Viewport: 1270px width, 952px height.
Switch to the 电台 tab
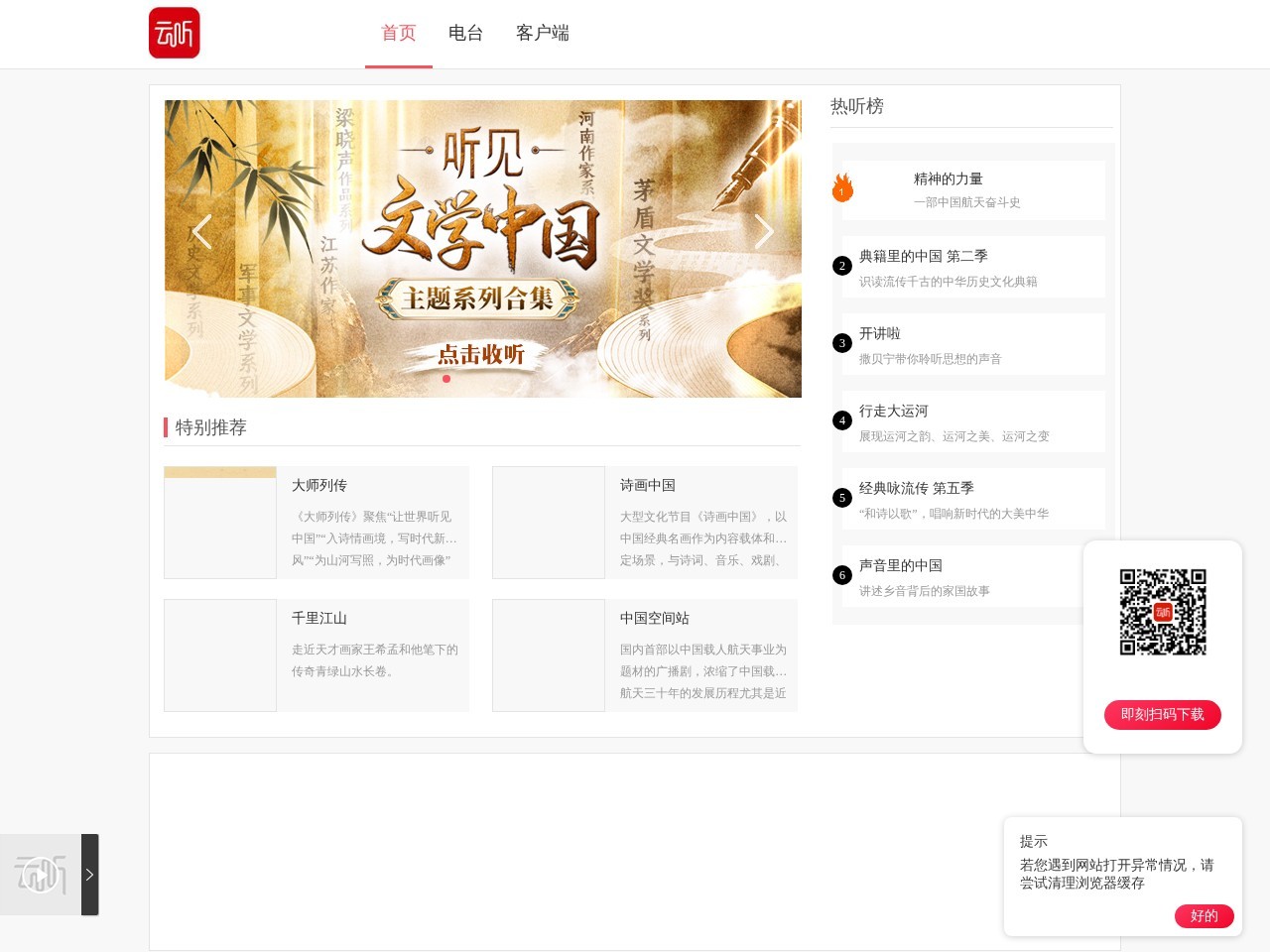pos(465,33)
